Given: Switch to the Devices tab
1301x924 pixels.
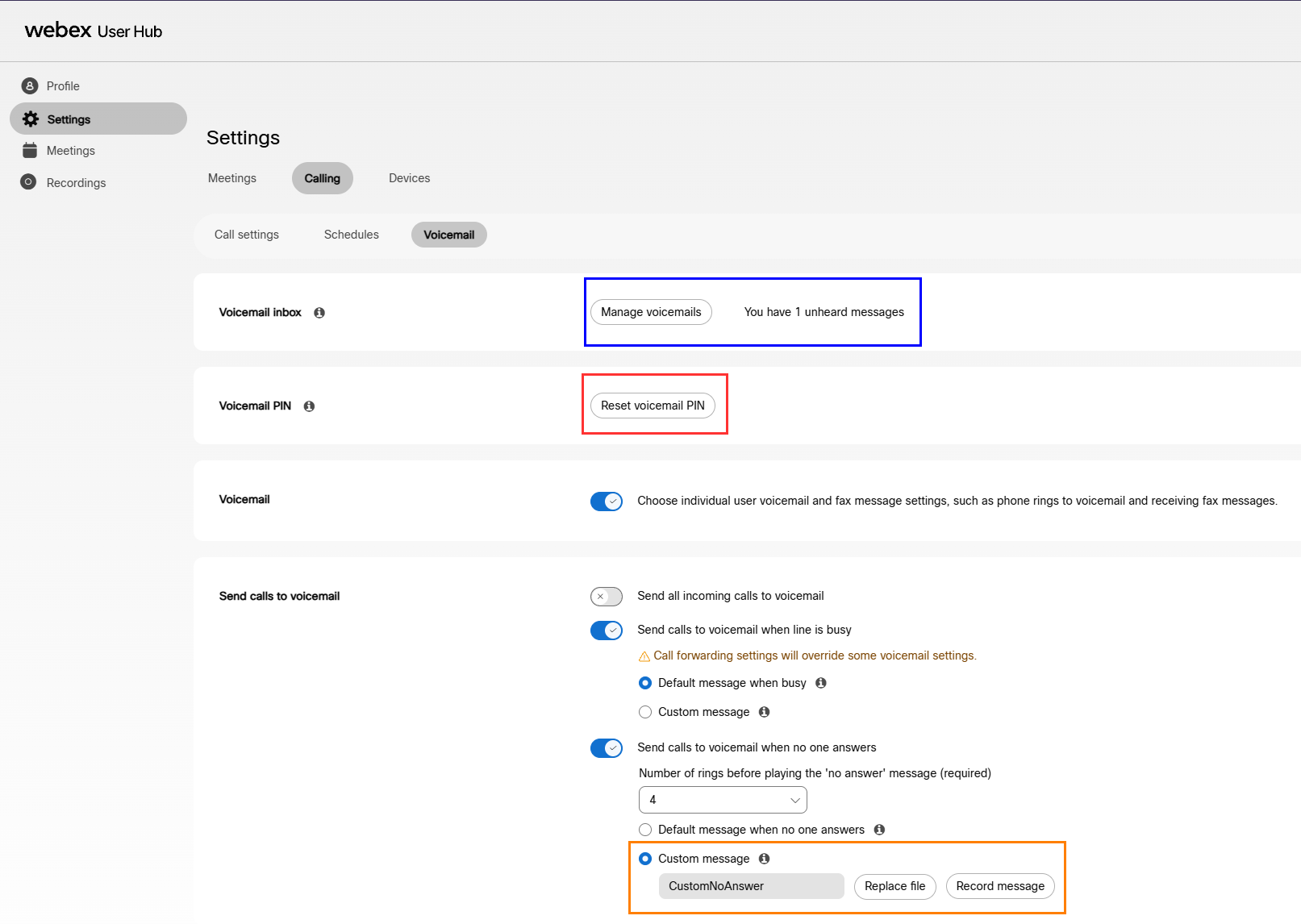Looking at the screenshot, I should 410,178.
